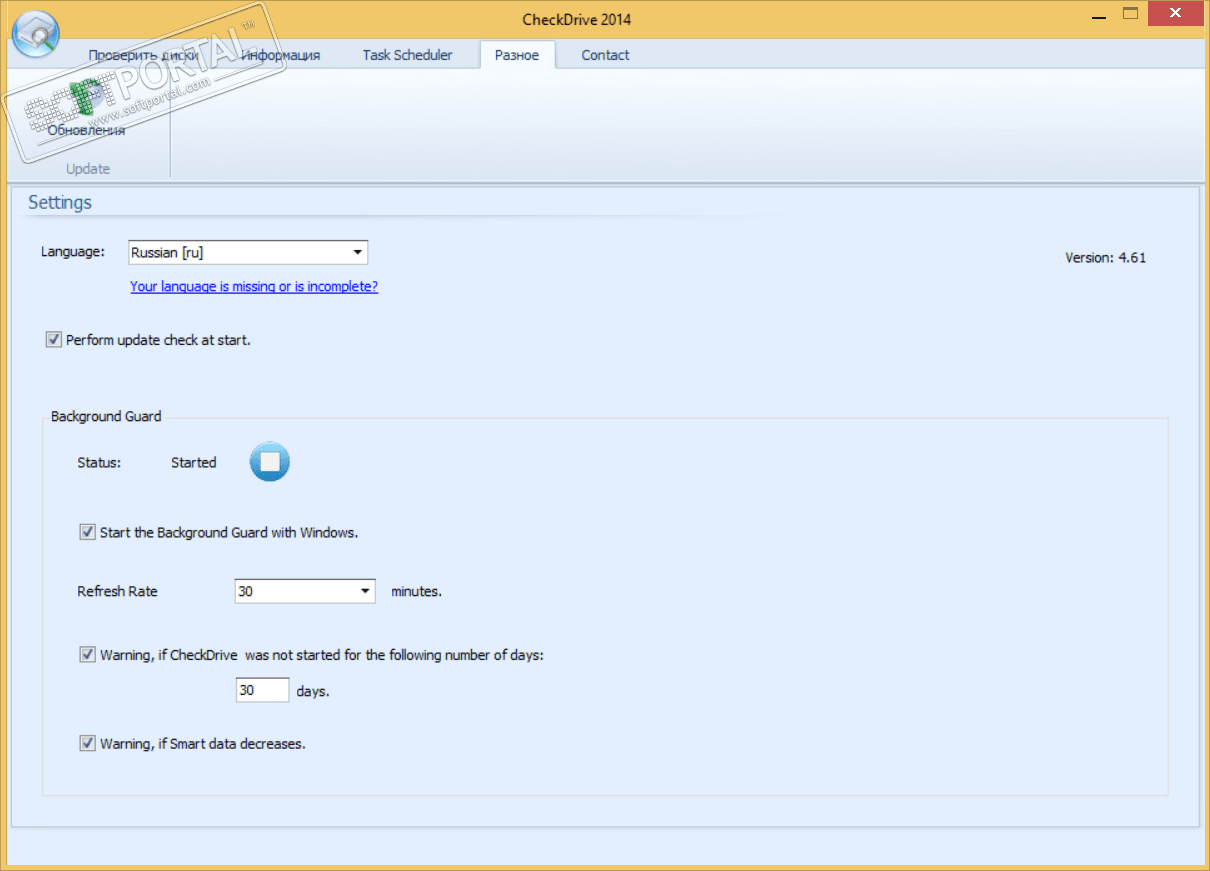Viewport: 1210px width, 871px height.
Task: Open the Language dropdown showing Russian [ru]
Action: [248, 253]
